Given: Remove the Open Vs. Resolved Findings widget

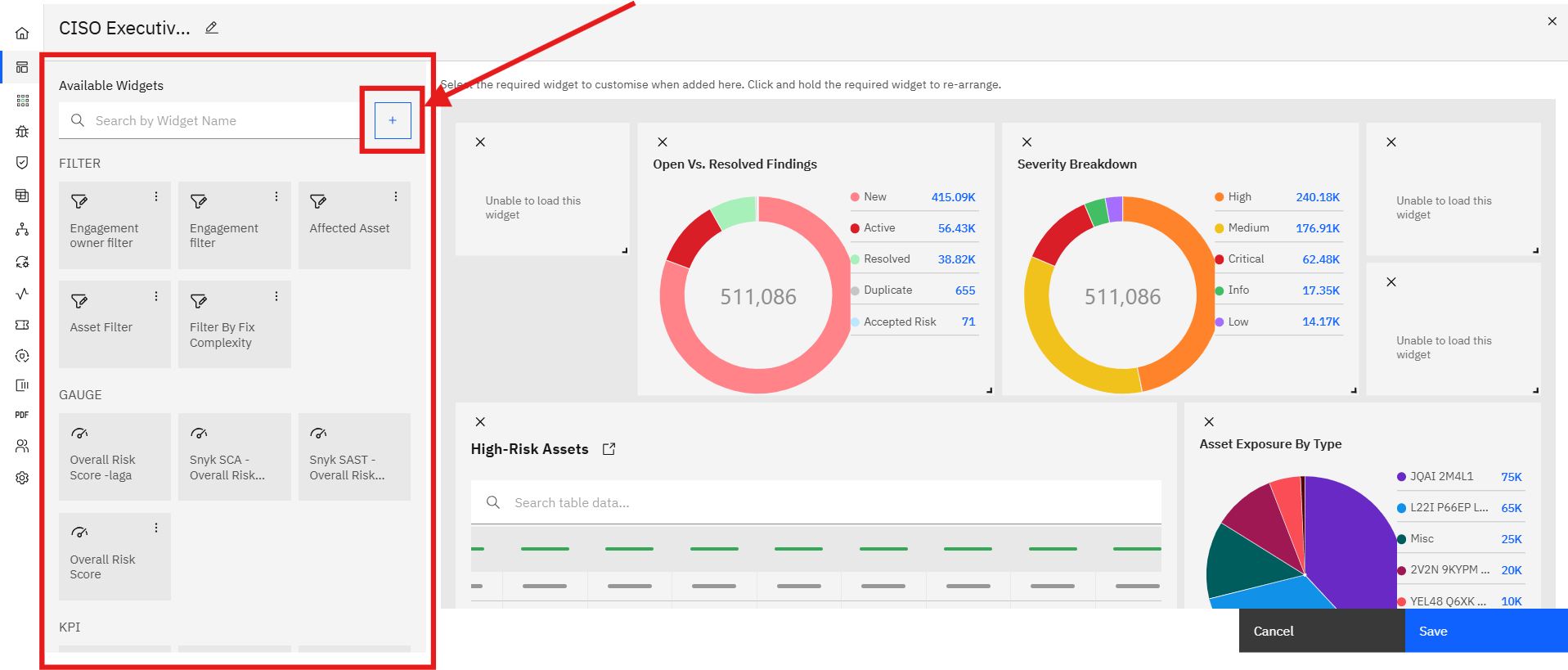Looking at the screenshot, I should (x=663, y=142).
